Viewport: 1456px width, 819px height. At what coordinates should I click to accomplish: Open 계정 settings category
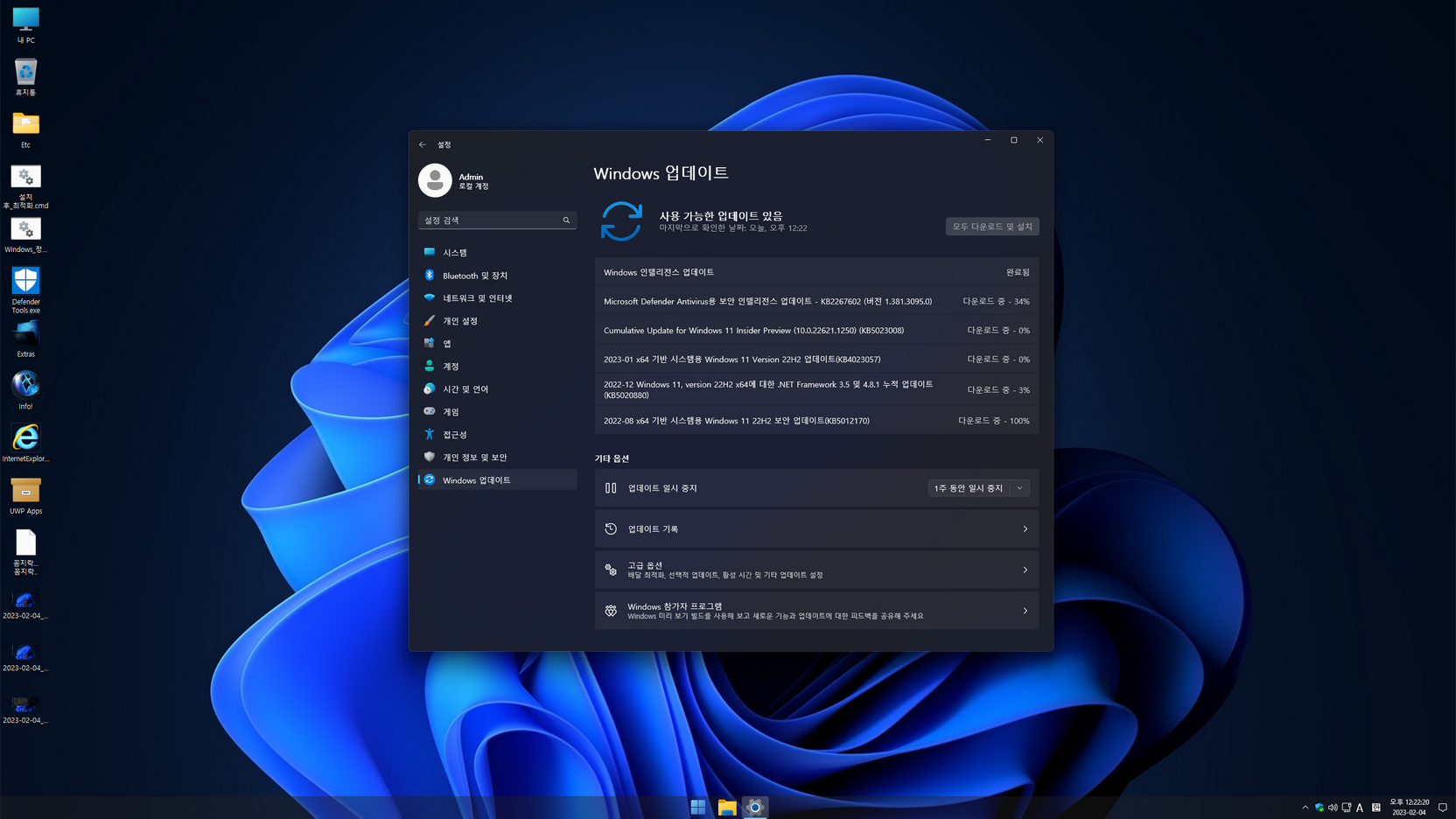497,367
